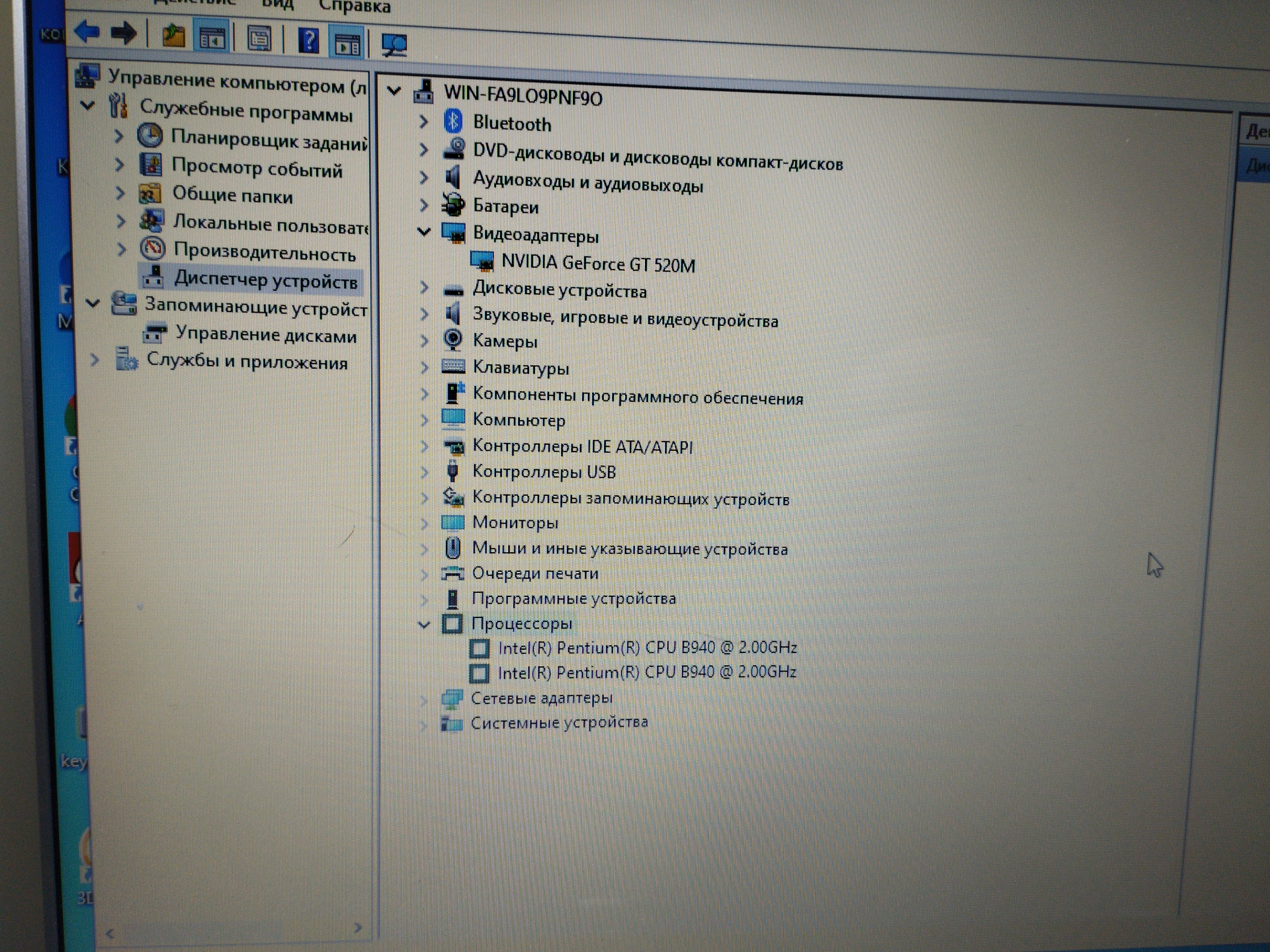This screenshot has height=952, width=1270.
Task: Click the Планировщик заданий clock icon
Action: pos(150,136)
